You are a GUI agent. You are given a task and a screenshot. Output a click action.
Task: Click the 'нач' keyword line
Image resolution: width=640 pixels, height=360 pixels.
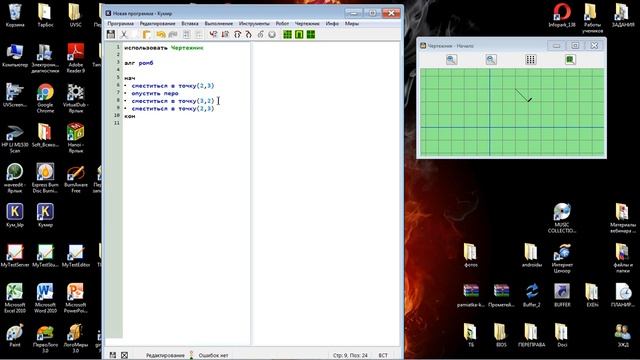click(130, 78)
